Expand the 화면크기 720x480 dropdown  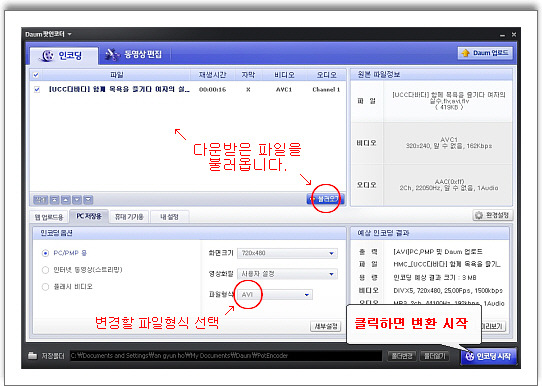(x=287, y=253)
